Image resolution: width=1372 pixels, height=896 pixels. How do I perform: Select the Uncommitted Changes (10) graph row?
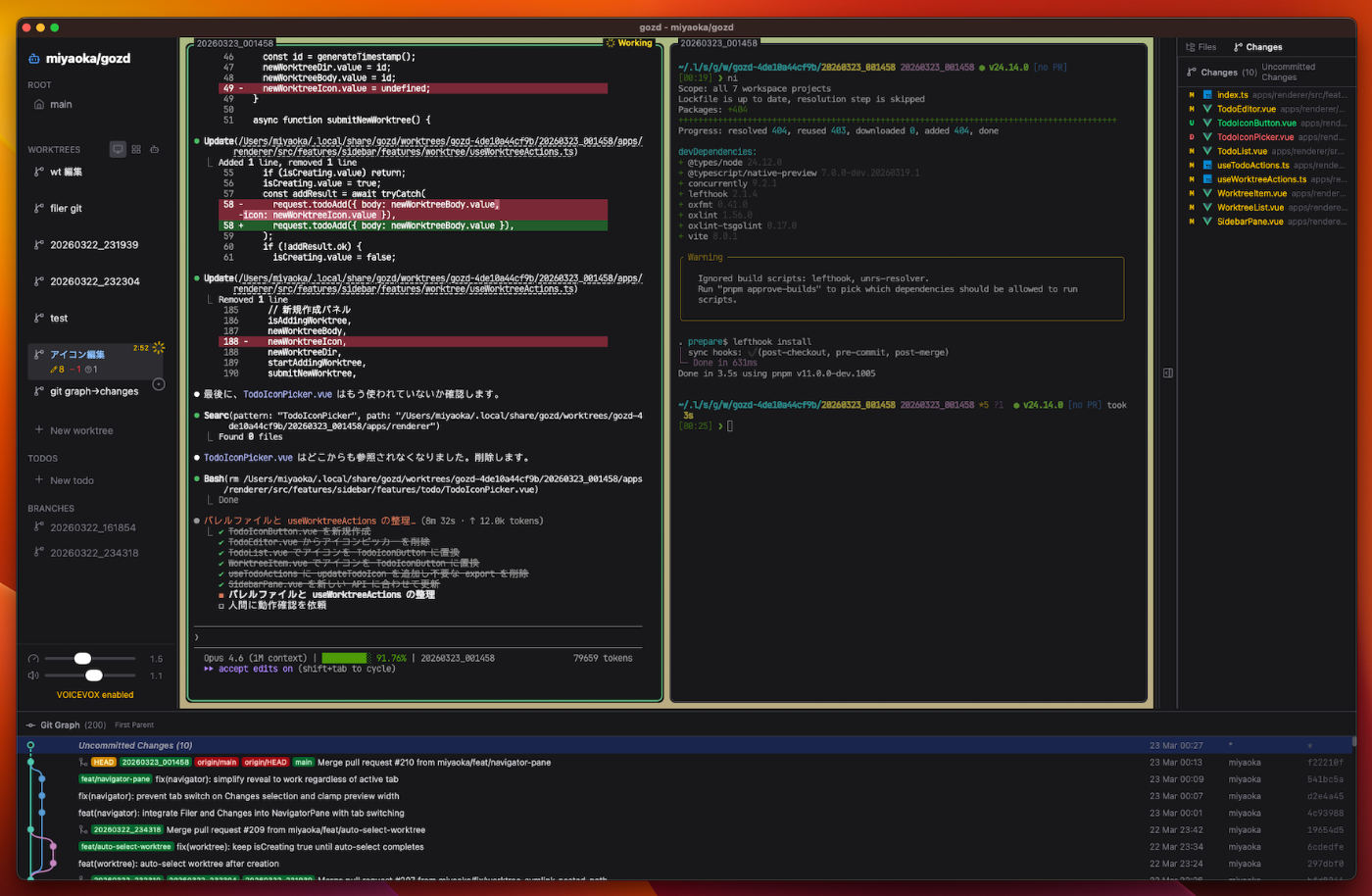pyautogui.click(x=685, y=745)
